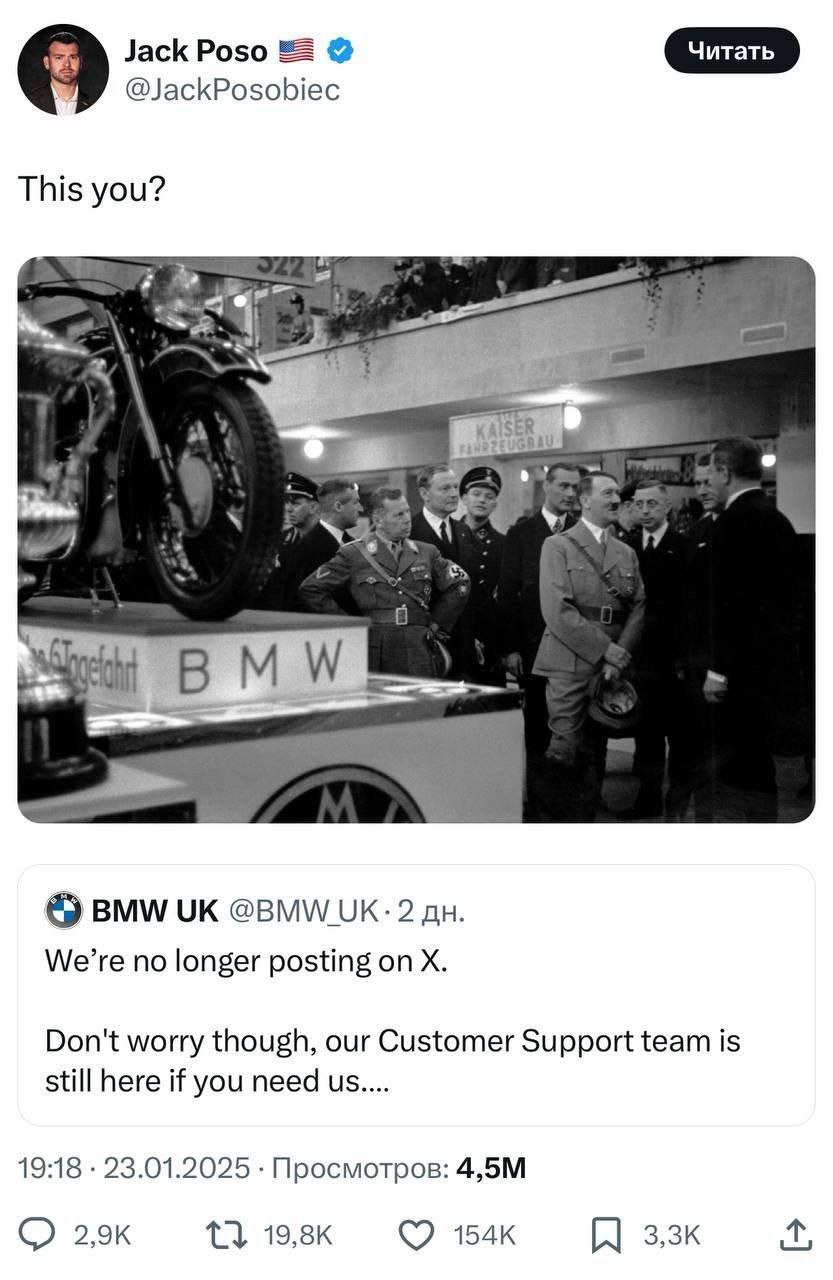Click the BMW UK logo avatar
The width and height of the screenshot is (833, 1280).
tap(64, 910)
